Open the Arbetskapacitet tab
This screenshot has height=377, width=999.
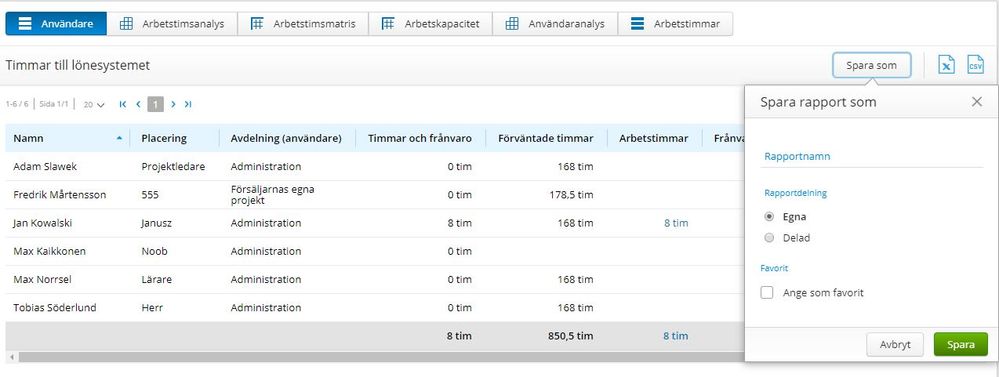pos(430,24)
